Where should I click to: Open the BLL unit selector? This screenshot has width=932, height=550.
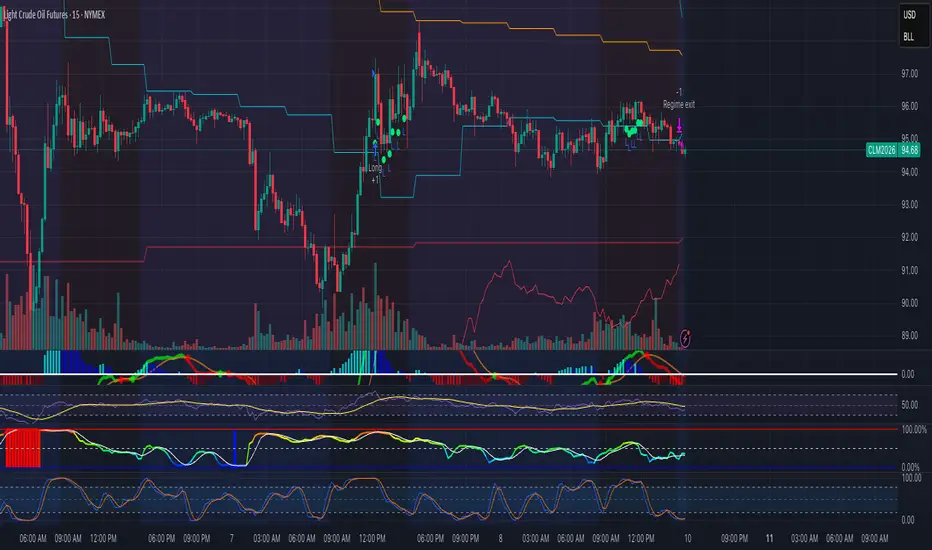coord(908,37)
